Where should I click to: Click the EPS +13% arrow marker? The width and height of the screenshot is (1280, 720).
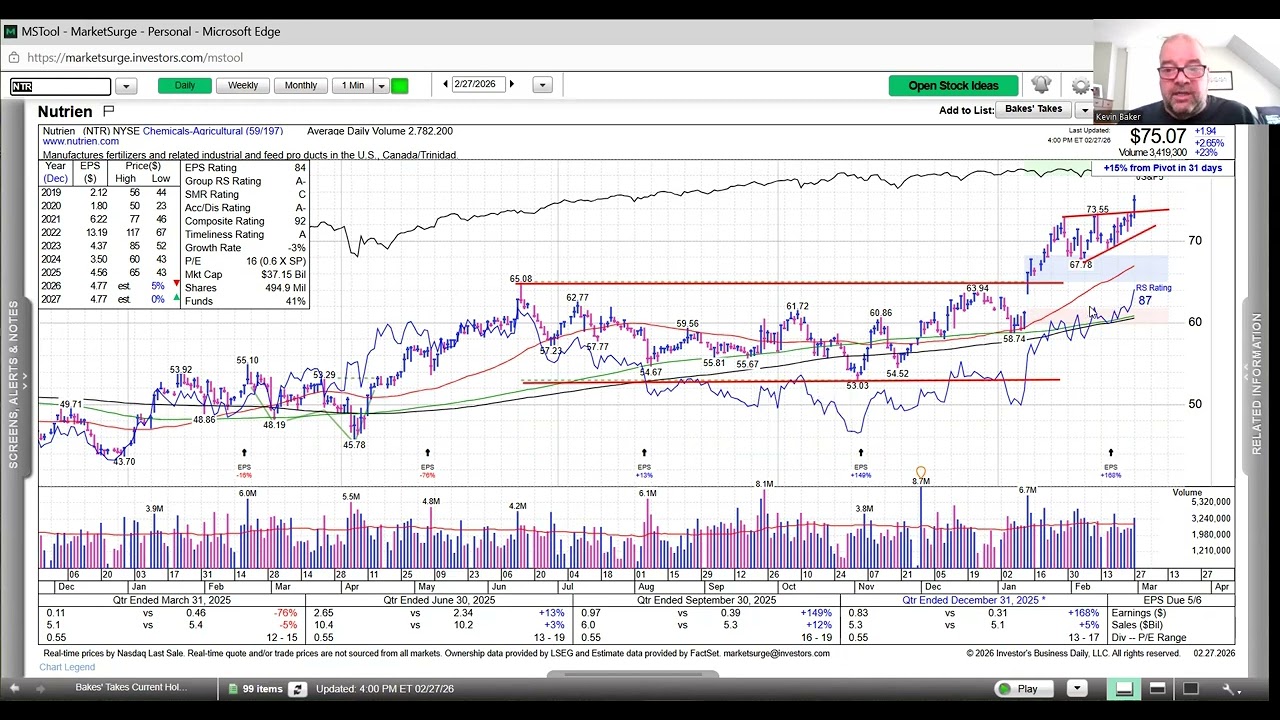coord(644,453)
